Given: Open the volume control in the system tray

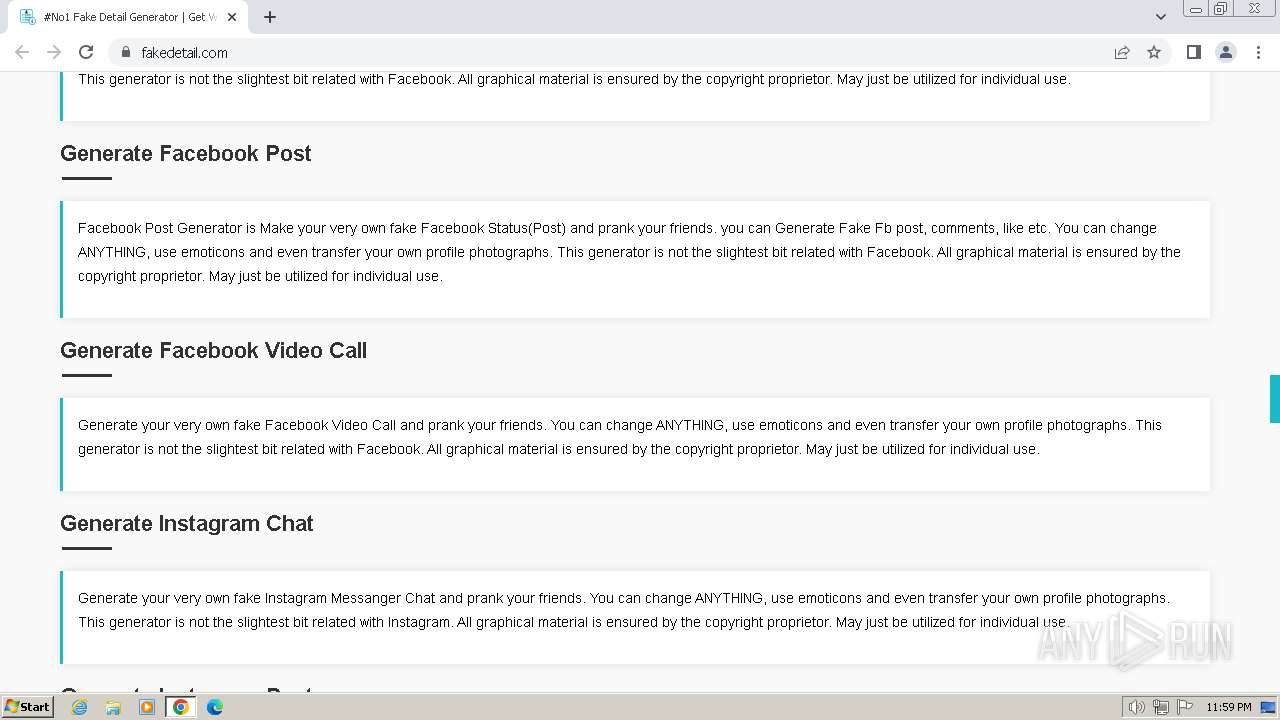Looking at the screenshot, I should click(1136, 707).
